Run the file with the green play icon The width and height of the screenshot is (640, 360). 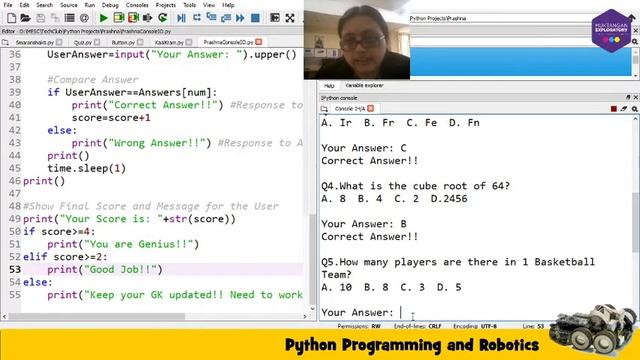click(x=104, y=18)
